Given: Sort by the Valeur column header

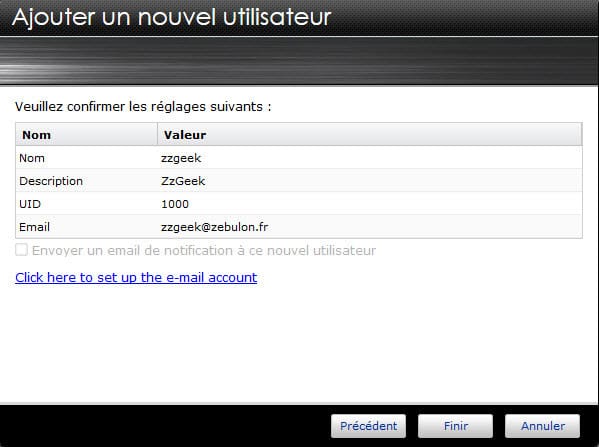Looking at the screenshot, I should 370,134.
